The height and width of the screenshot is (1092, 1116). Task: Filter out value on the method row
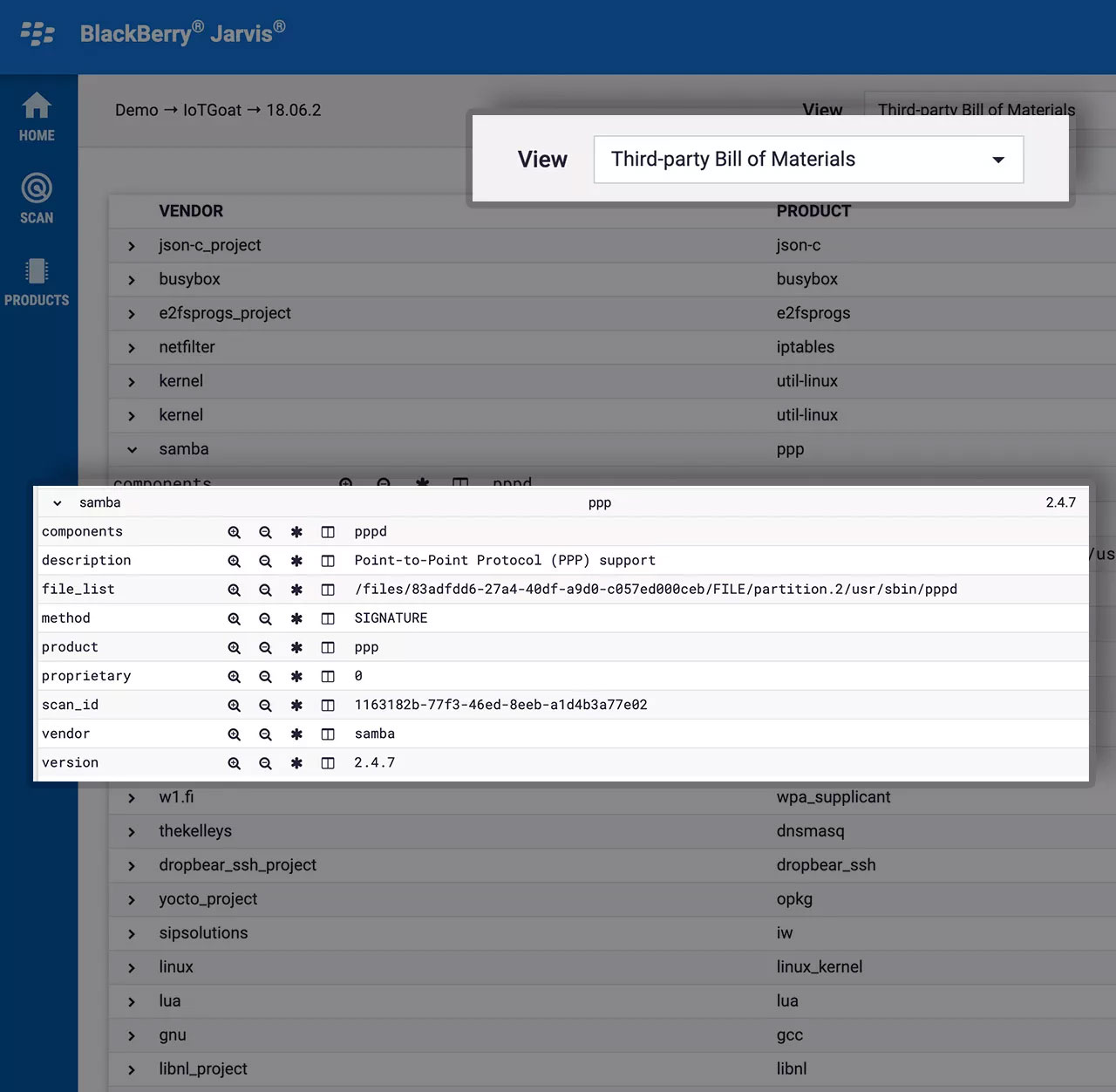pyautogui.click(x=265, y=618)
